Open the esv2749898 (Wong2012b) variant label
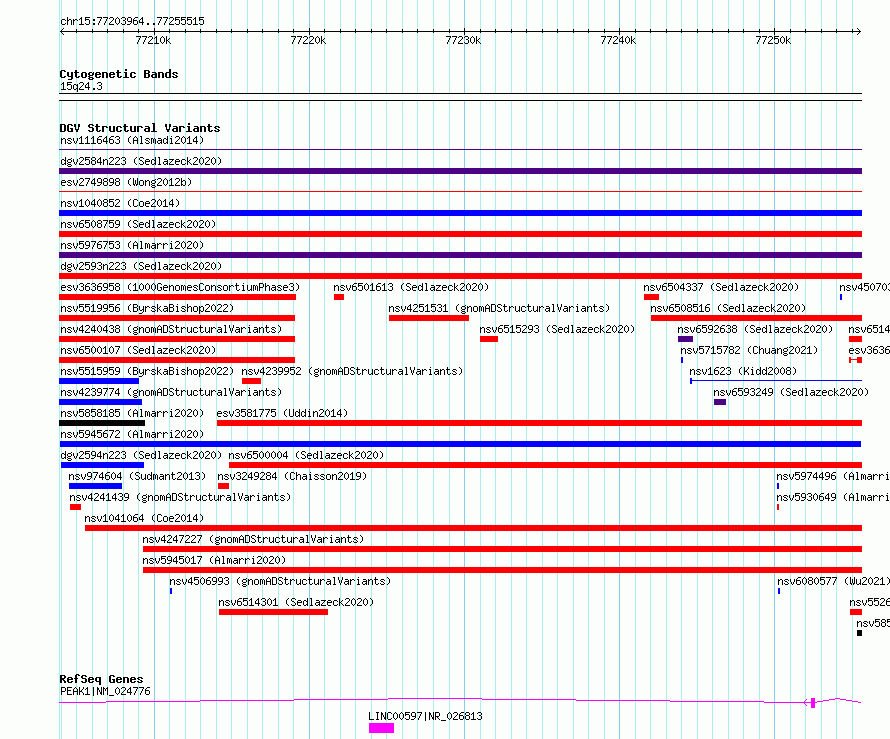 point(126,182)
